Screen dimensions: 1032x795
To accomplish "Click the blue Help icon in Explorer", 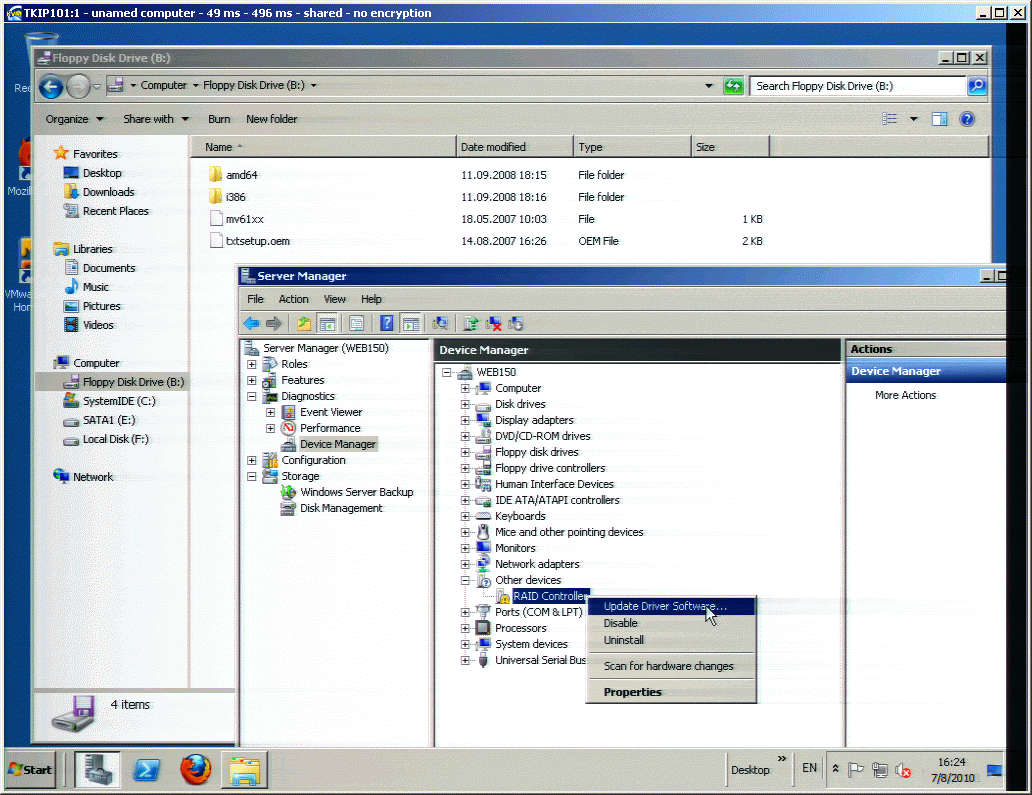I will click(x=967, y=119).
